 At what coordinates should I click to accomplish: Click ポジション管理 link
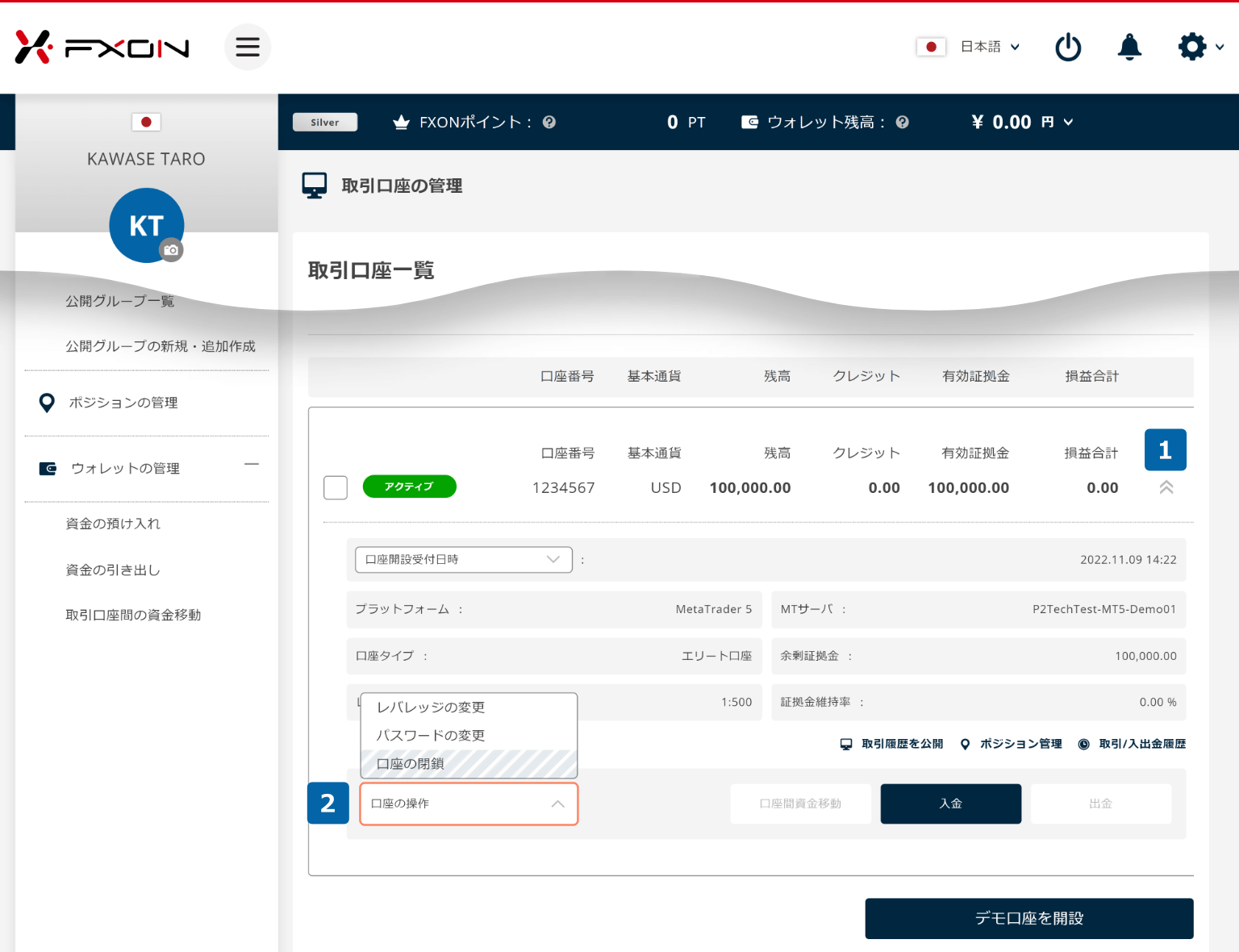(1011, 744)
